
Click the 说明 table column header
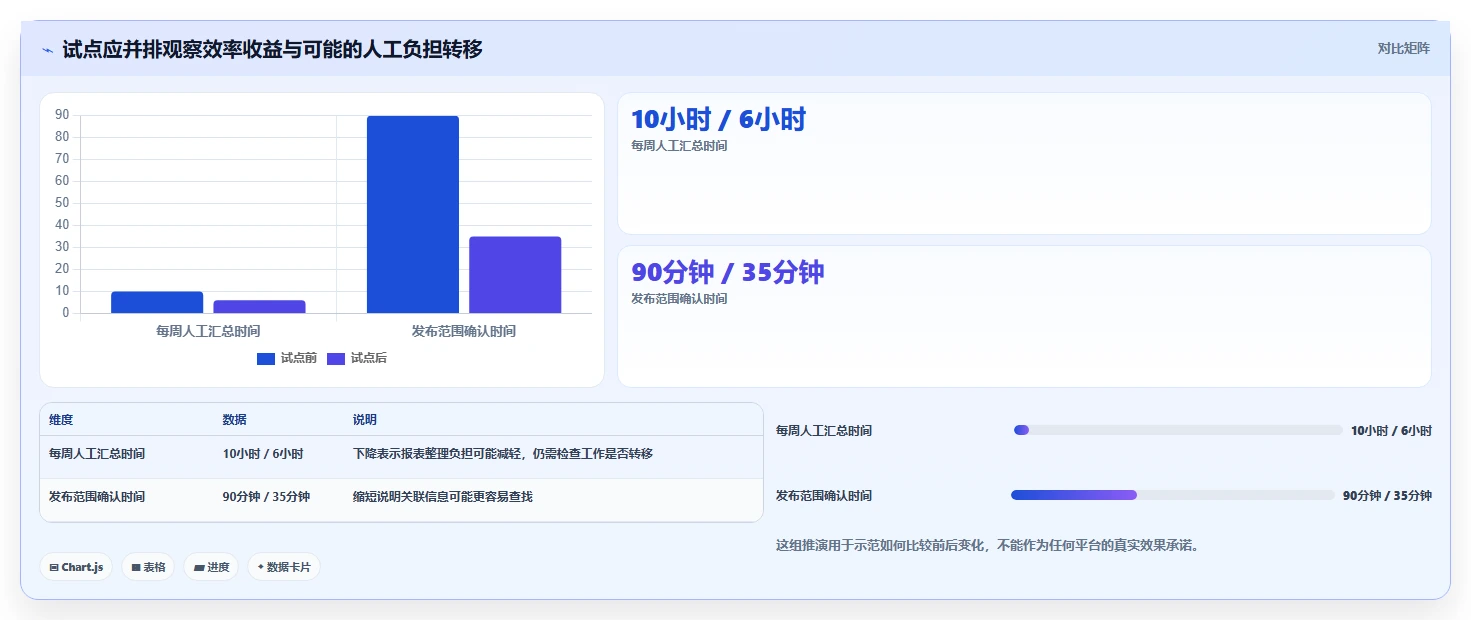tap(365, 420)
